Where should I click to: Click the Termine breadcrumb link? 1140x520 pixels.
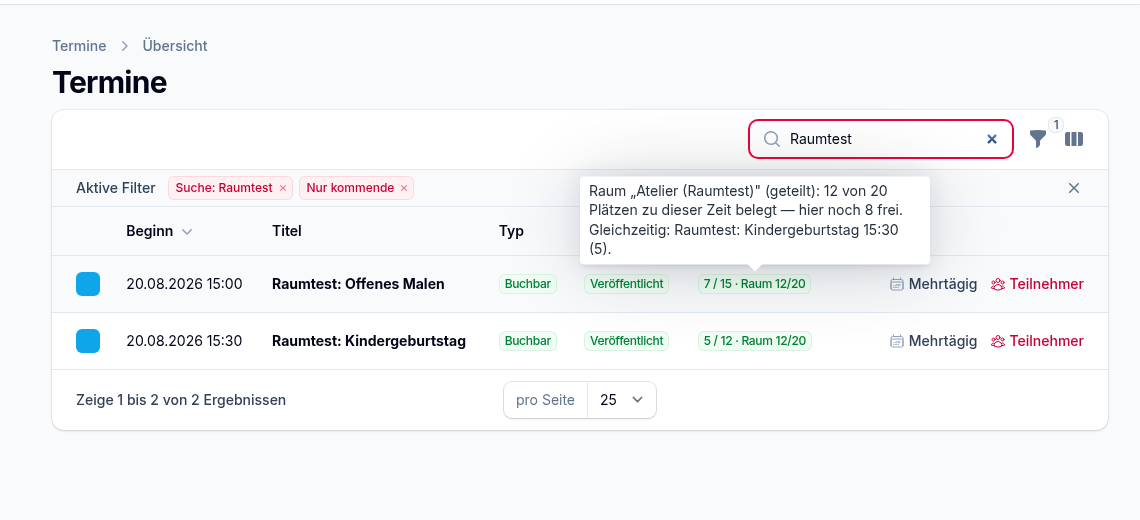79,46
